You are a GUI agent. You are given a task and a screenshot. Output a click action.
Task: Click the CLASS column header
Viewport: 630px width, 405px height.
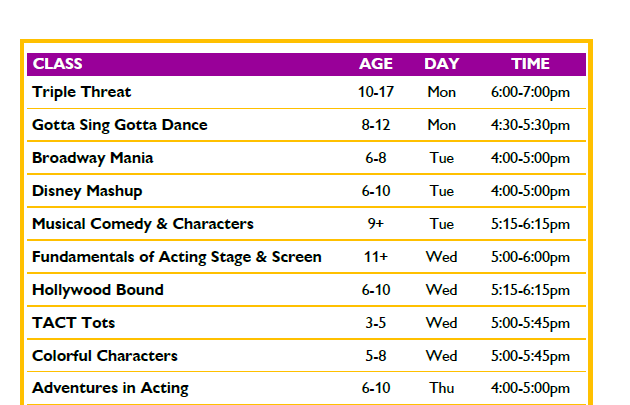[57, 64]
